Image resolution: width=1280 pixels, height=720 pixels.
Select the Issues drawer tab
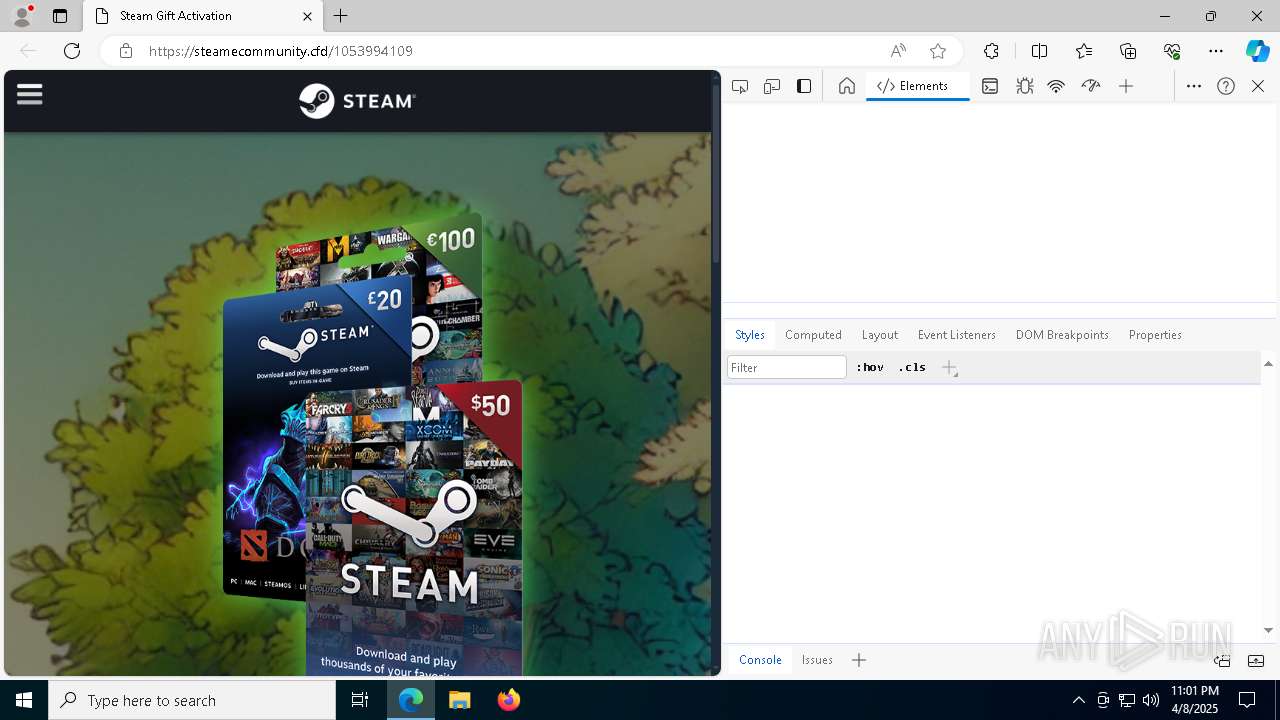[x=817, y=660]
